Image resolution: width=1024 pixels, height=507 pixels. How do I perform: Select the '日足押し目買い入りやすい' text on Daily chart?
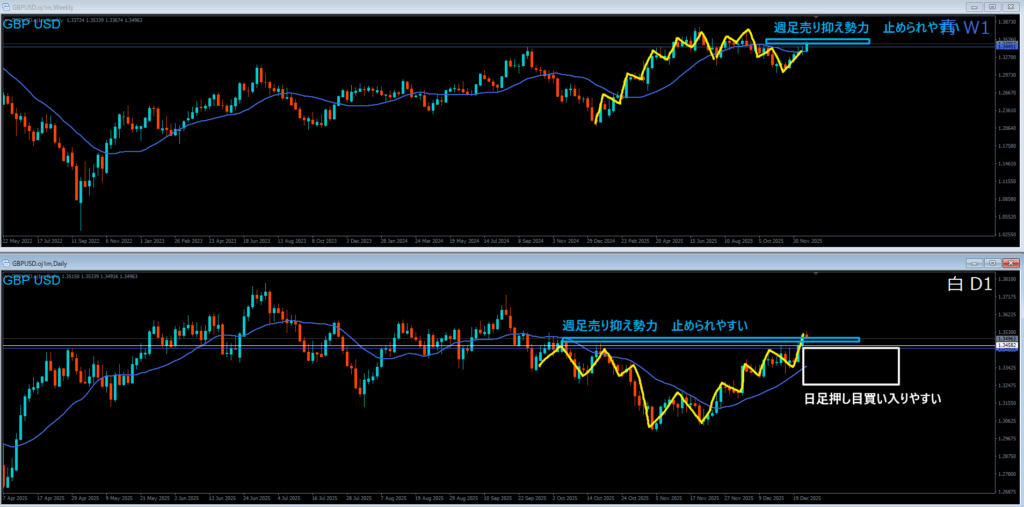[x=872, y=397]
